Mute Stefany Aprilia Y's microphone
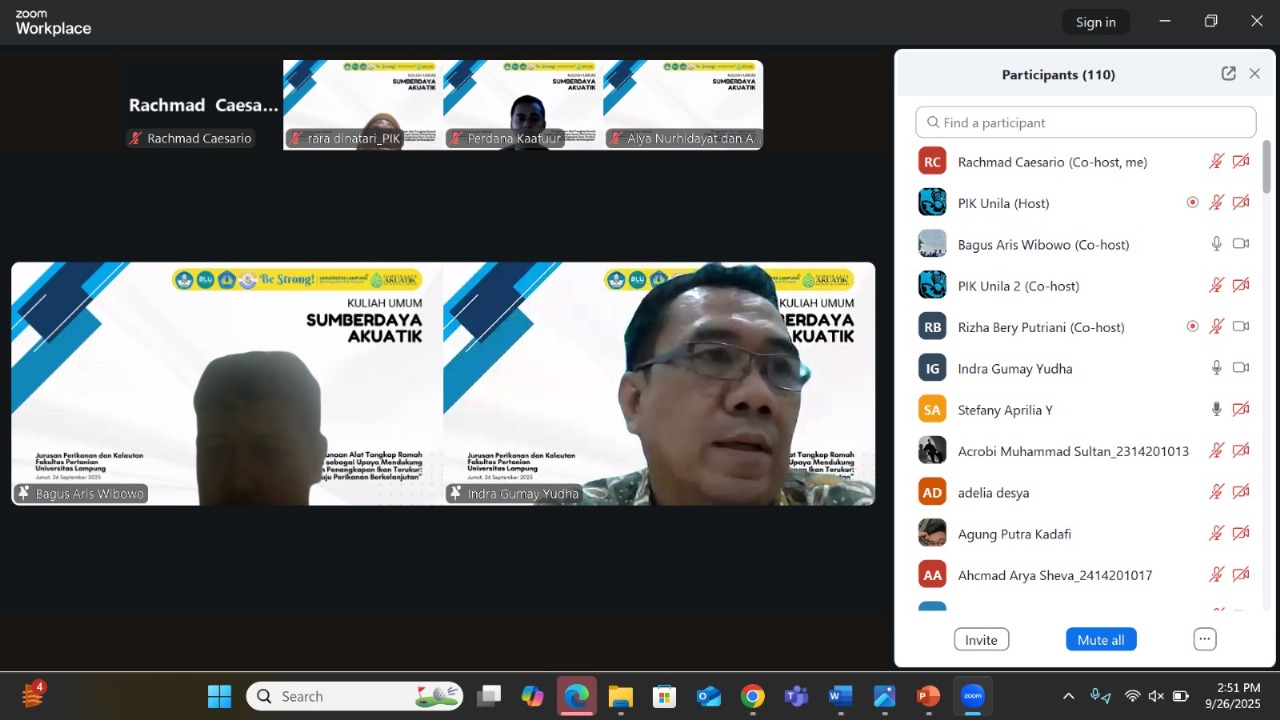Image resolution: width=1280 pixels, height=720 pixels. click(1216, 409)
